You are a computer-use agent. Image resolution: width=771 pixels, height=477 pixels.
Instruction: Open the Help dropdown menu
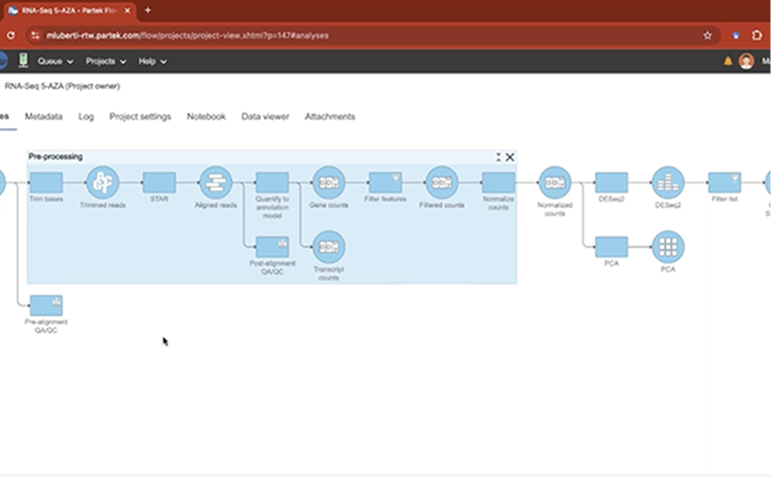click(x=152, y=62)
